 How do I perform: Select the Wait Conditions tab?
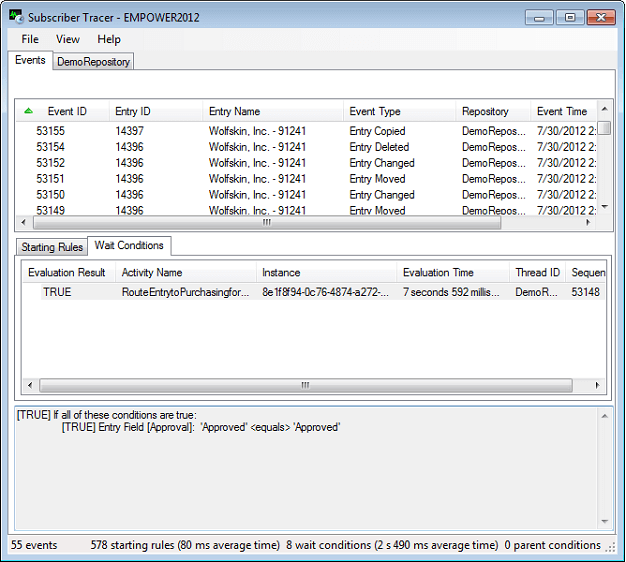[129, 245]
